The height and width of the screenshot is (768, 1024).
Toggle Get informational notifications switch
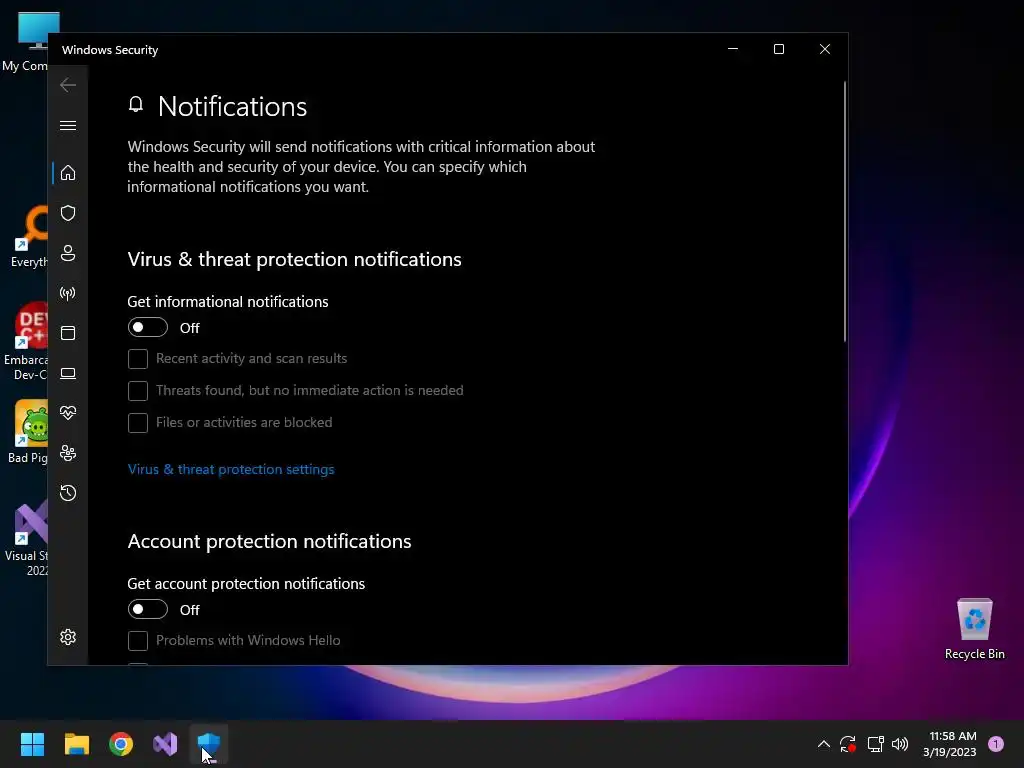(x=148, y=328)
